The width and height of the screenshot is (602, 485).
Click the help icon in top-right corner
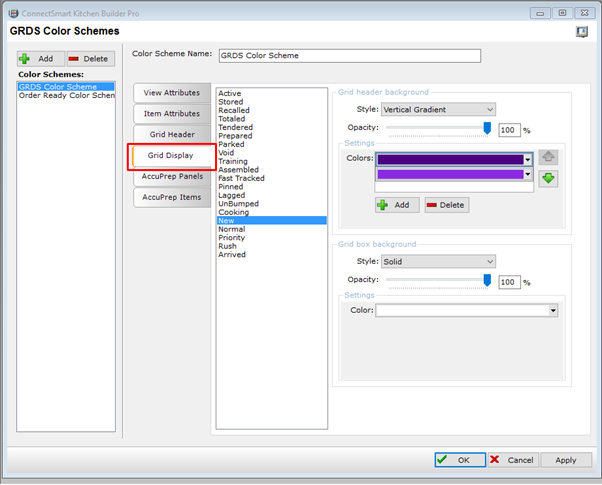coord(581,32)
